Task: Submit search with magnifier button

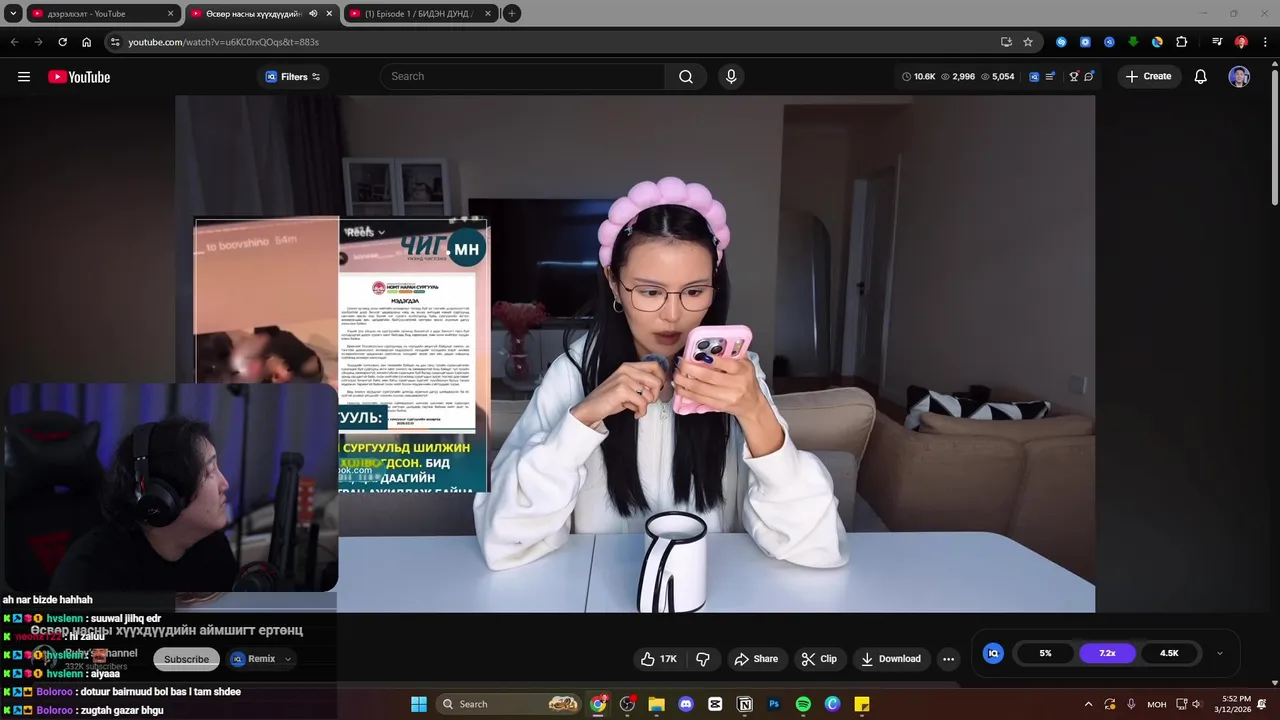Action: [x=686, y=76]
